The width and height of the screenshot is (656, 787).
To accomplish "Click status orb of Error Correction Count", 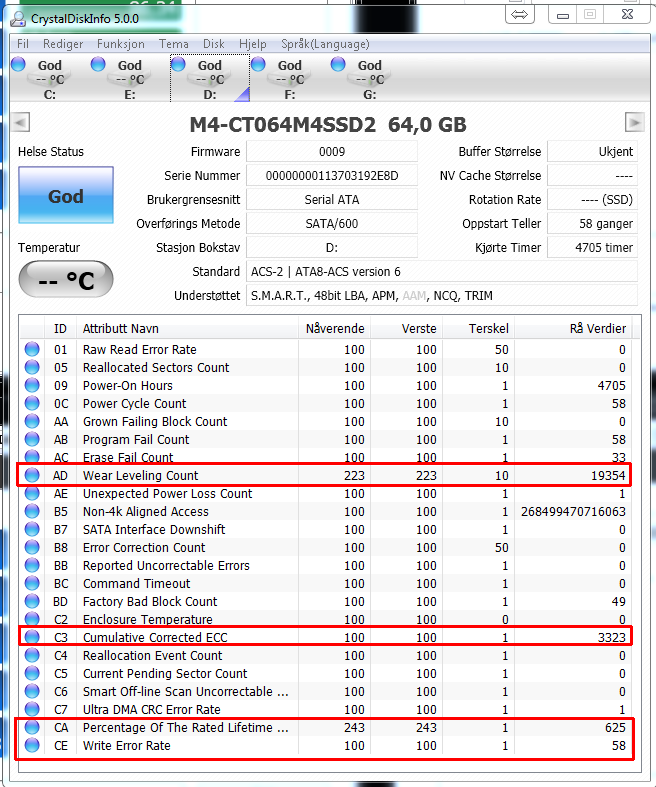I will pos(32,548).
